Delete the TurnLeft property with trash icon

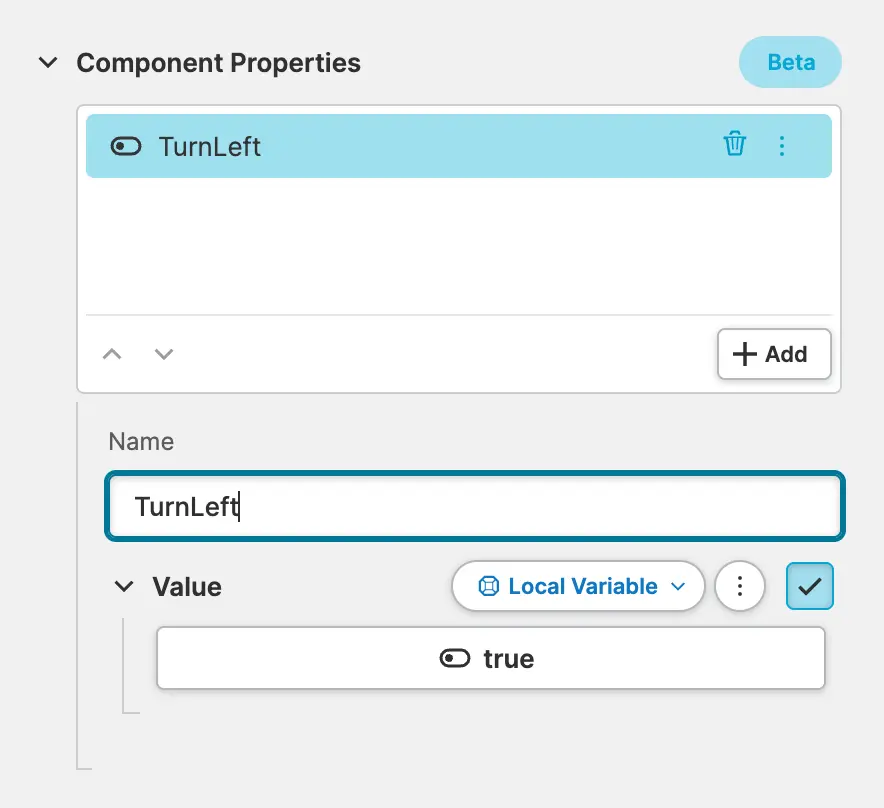coord(735,145)
